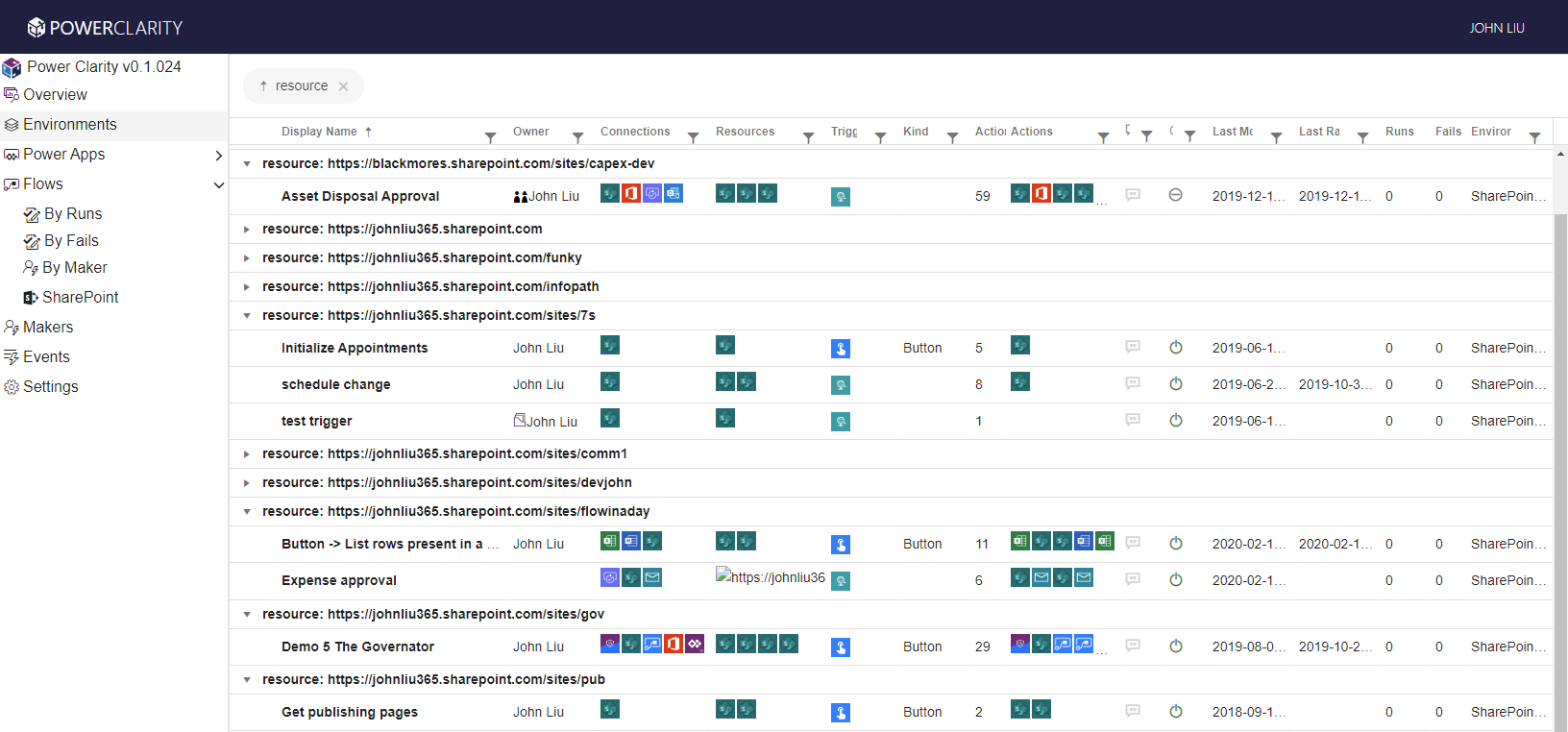
Task: Click the Excel connection icon for the Button -> List rows flow
Action: point(610,542)
